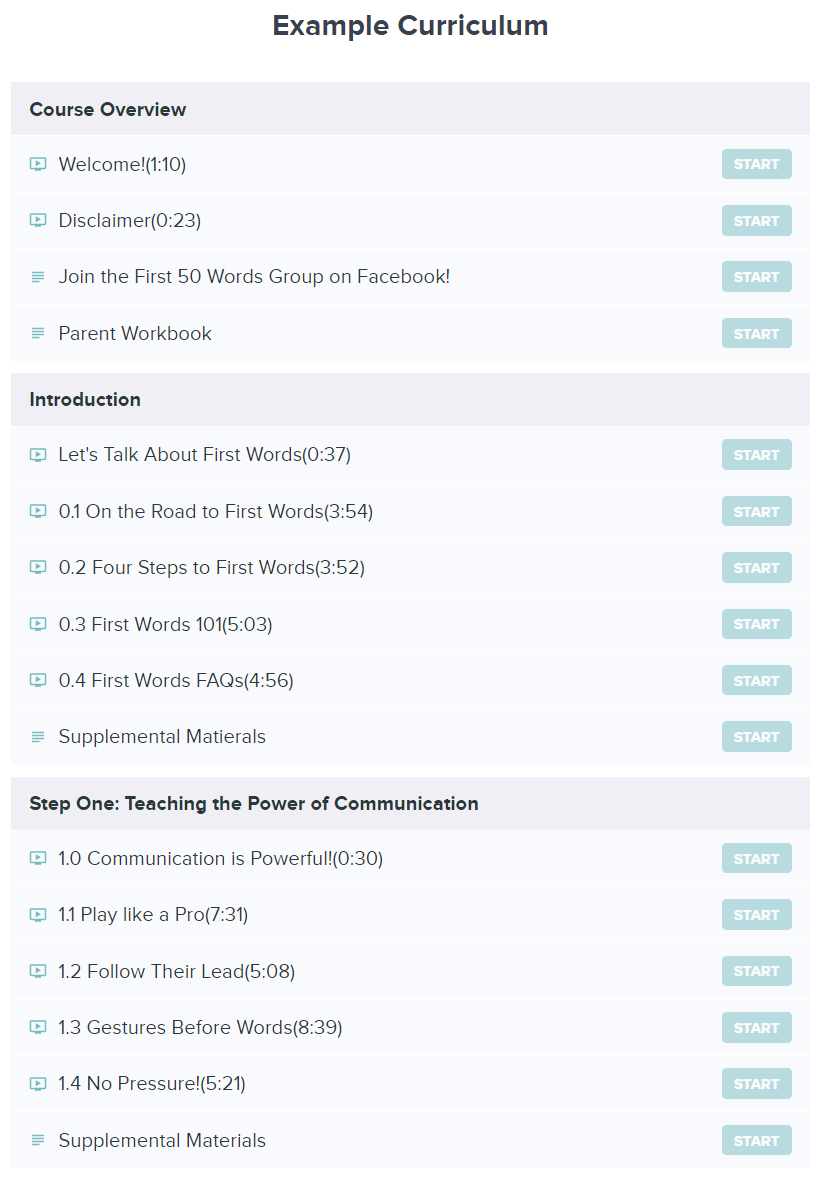Click the text icon beside Parent Workbook
This screenshot has width=820, height=1179.
(38, 333)
